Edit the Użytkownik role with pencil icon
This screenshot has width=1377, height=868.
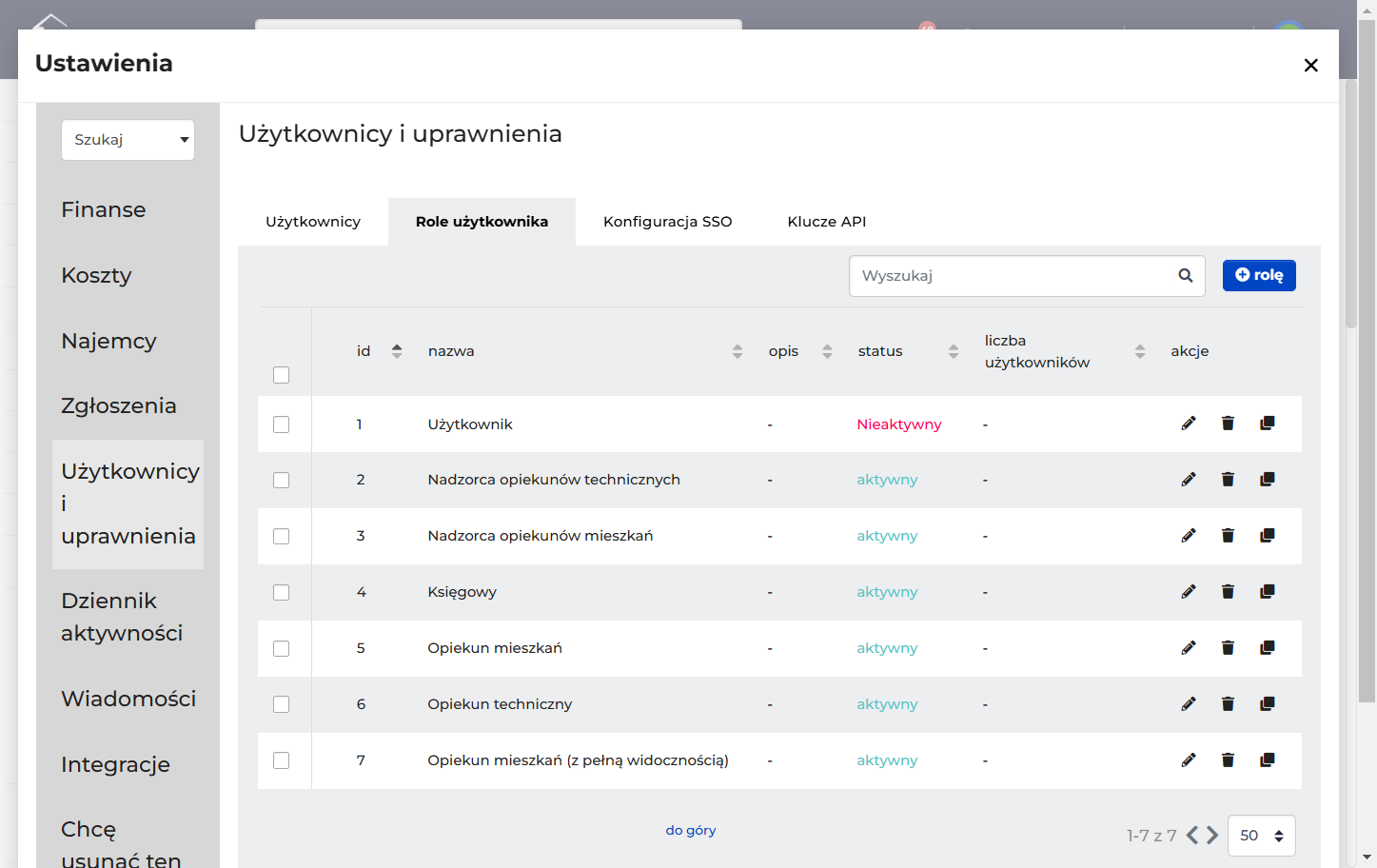tap(1189, 424)
